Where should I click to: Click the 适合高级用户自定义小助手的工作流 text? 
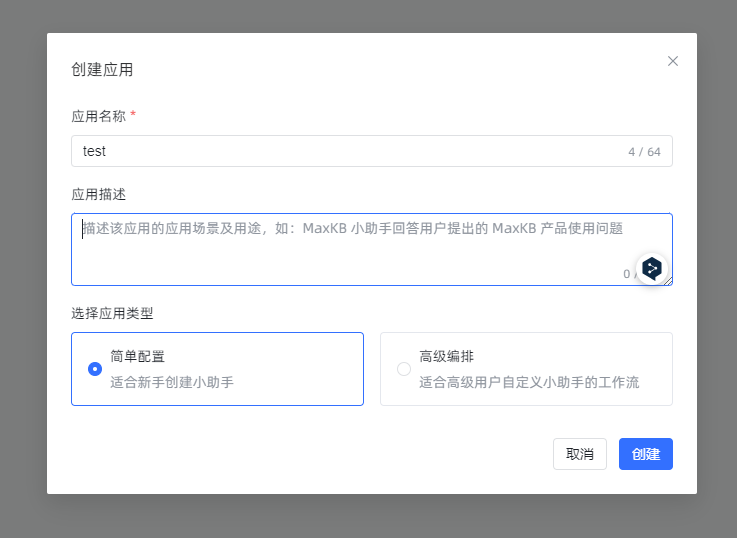click(x=528, y=382)
